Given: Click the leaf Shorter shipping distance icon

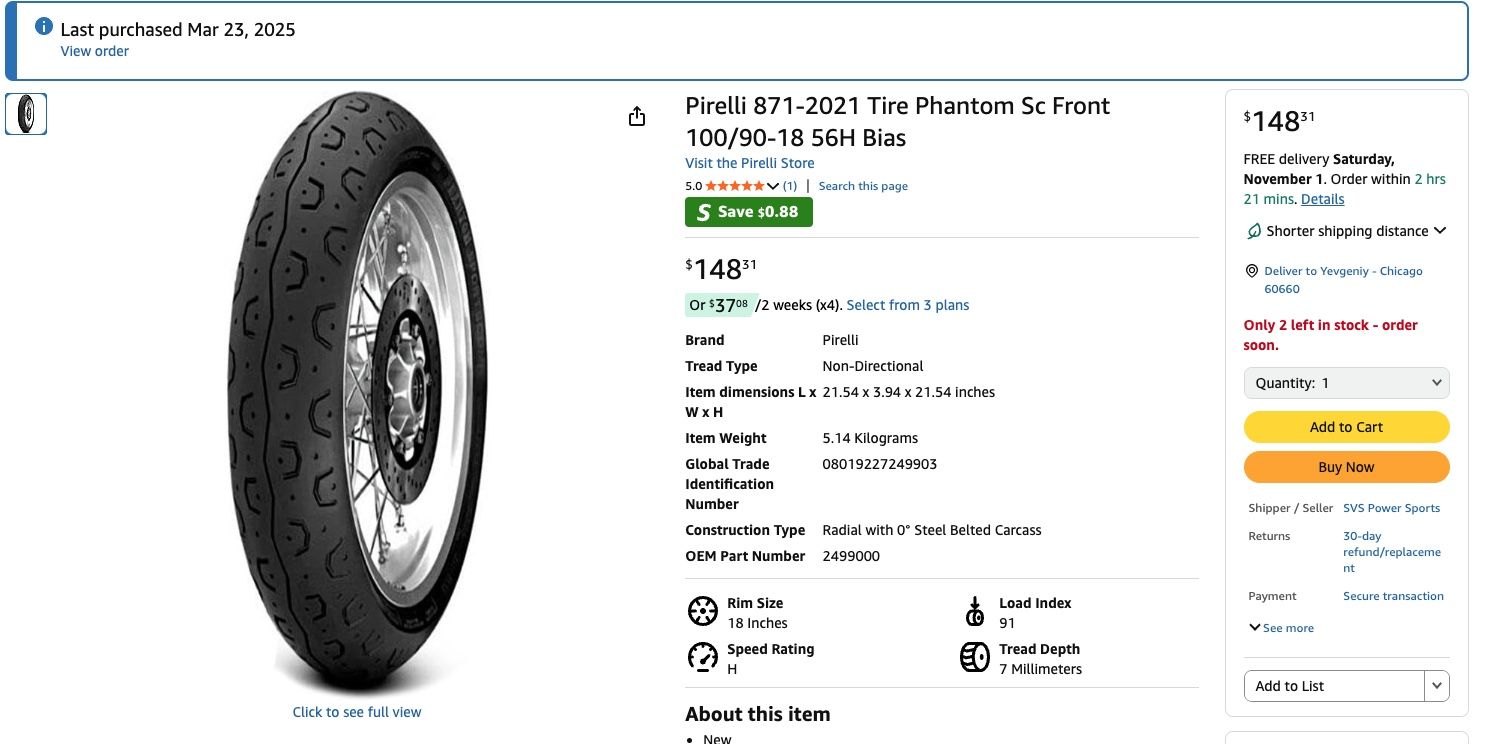Looking at the screenshot, I should (1254, 231).
